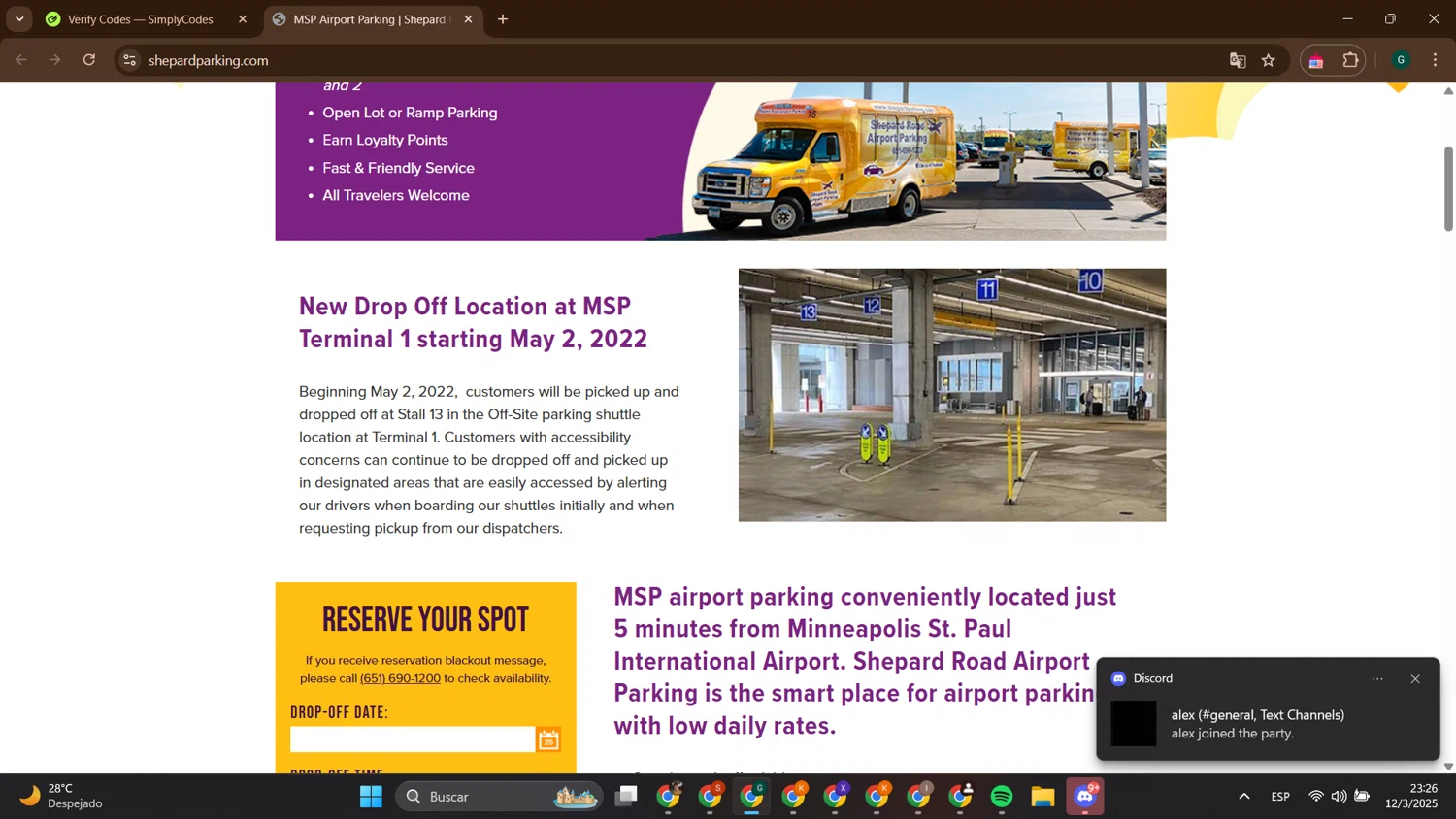Image resolution: width=1456 pixels, height=819 pixels.
Task: Open the Chrome three-dot menu
Action: [1436, 60]
